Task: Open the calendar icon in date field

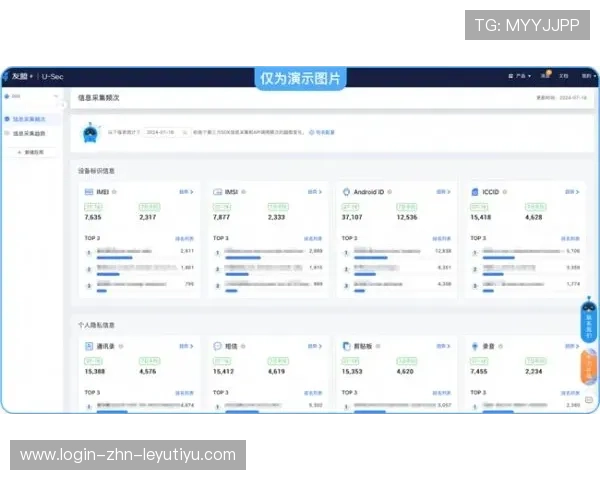Action: point(185,132)
